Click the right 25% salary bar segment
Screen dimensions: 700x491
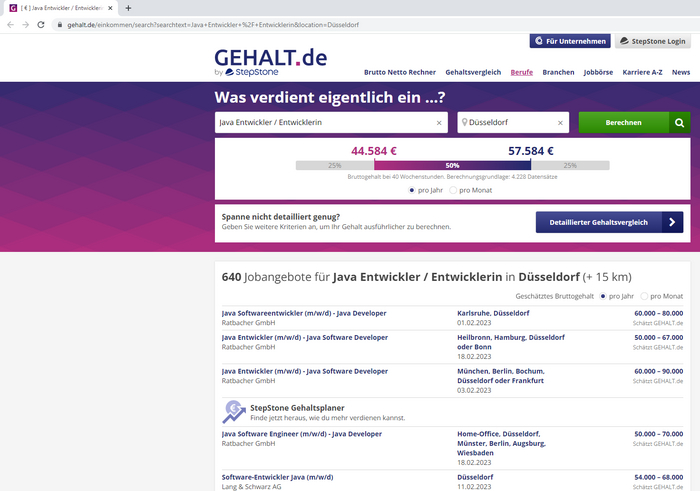pyautogui.click(x=570, y=166)
